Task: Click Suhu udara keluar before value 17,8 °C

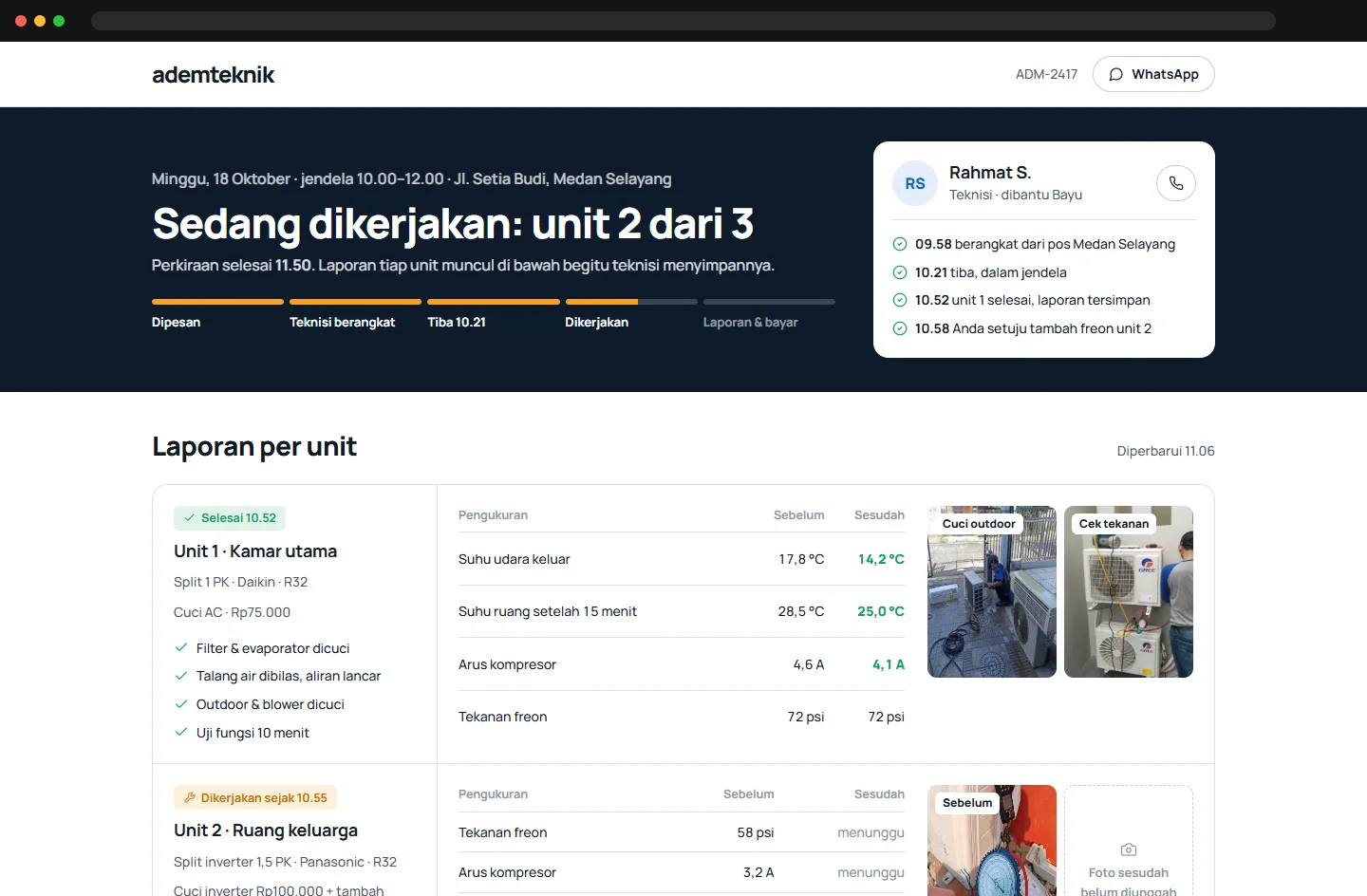Action: 801,559
